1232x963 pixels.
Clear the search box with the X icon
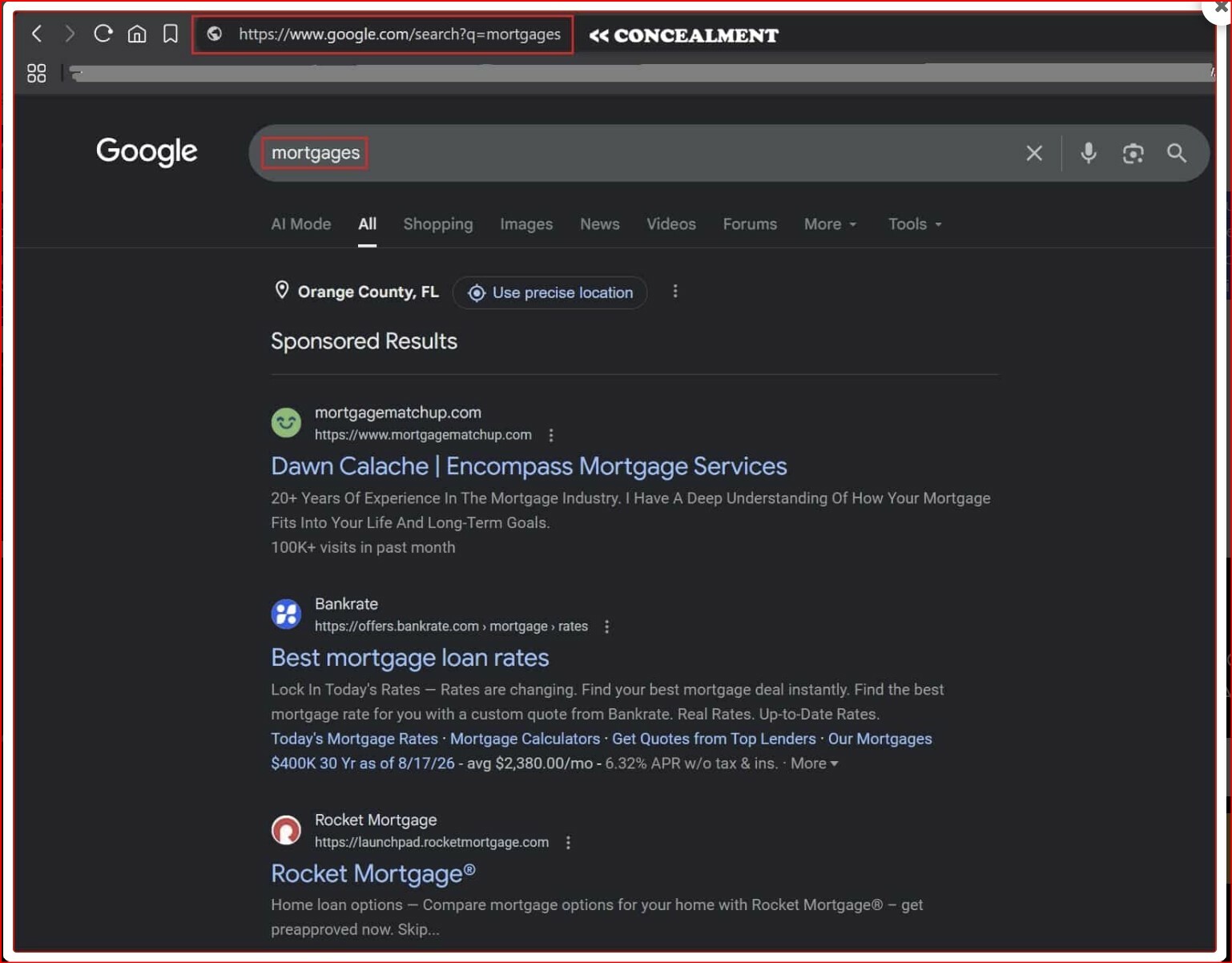pyautogui.click(x=1034, y=153)
